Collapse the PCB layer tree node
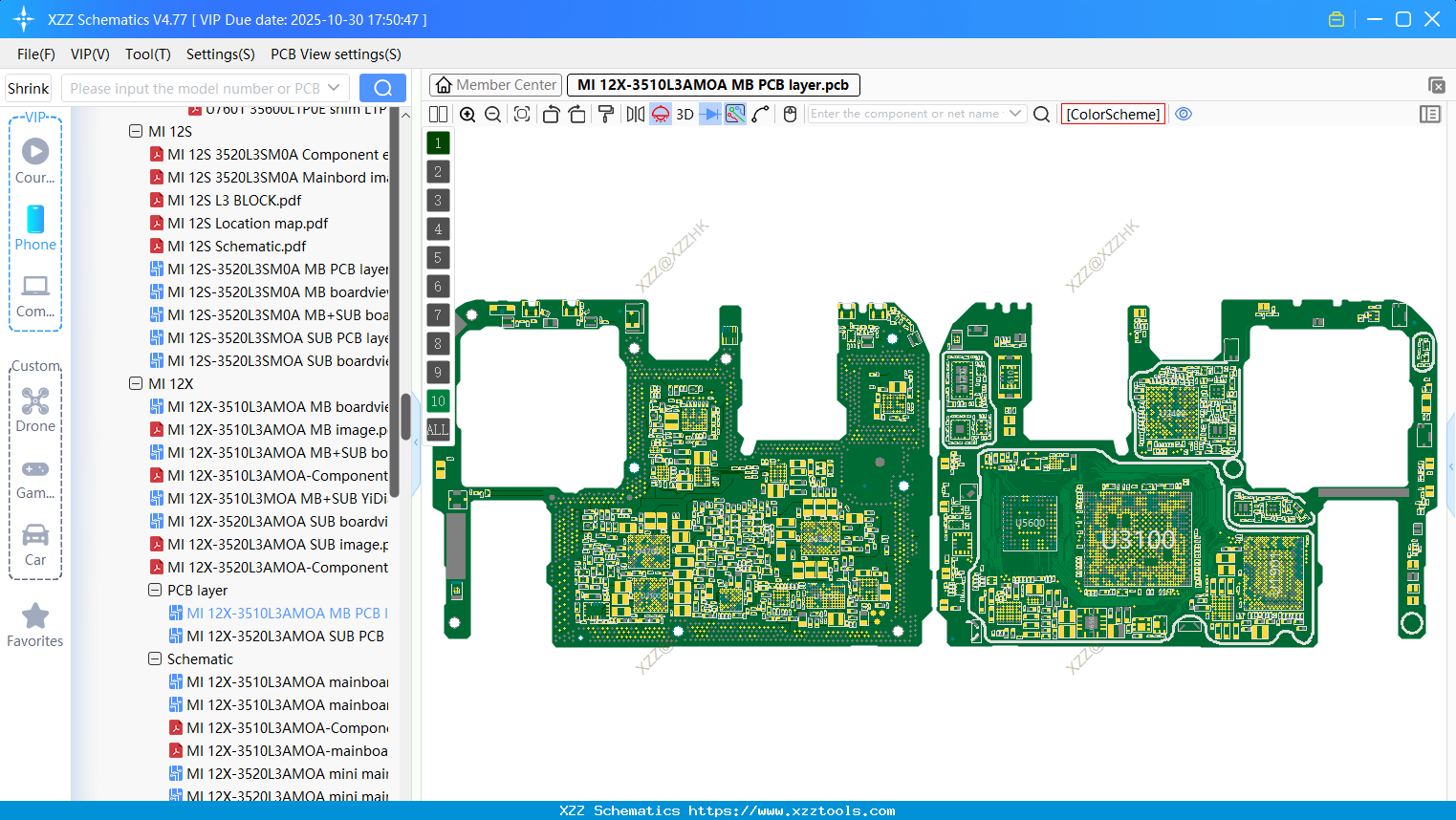 [x=155, y=590]
